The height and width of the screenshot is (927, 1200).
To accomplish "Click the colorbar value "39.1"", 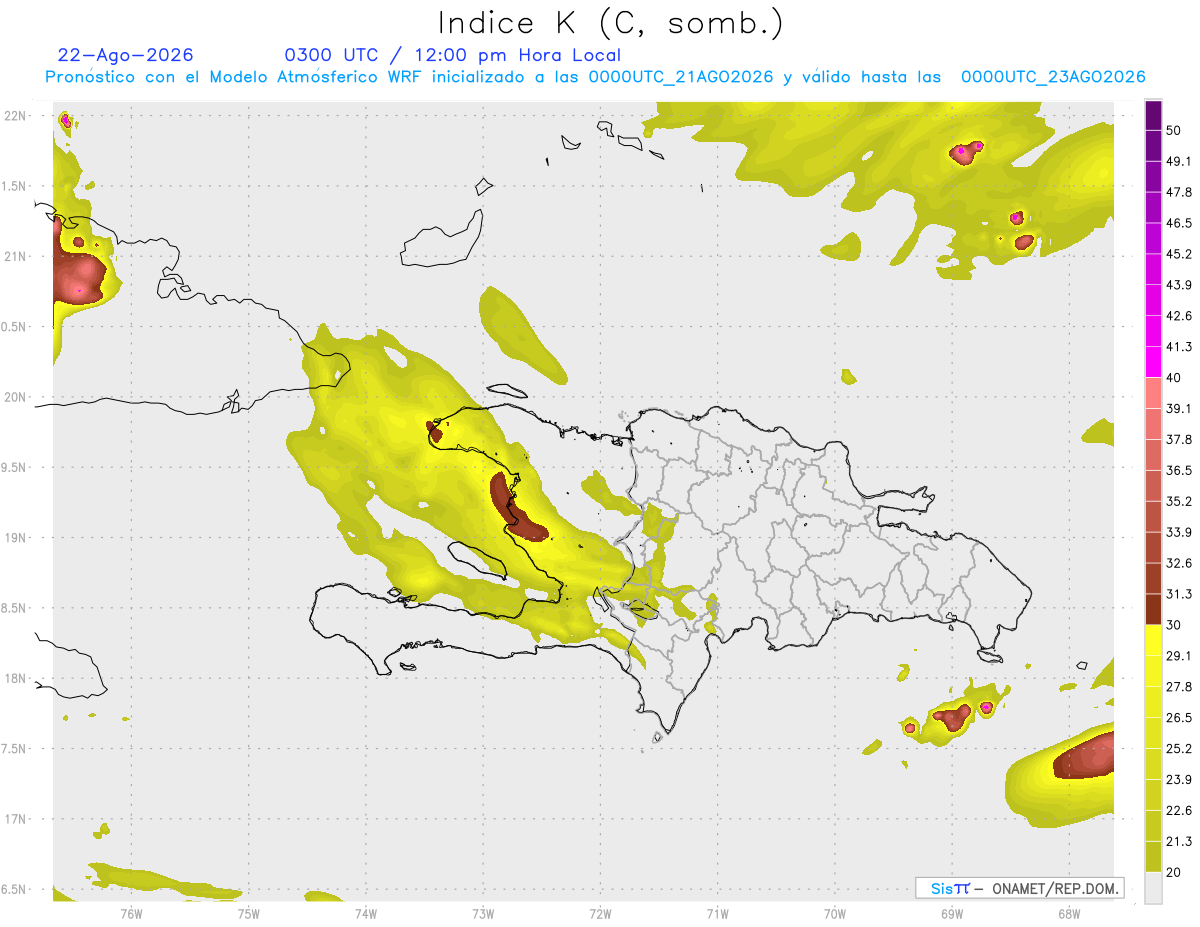I will tap(1179, 409).
